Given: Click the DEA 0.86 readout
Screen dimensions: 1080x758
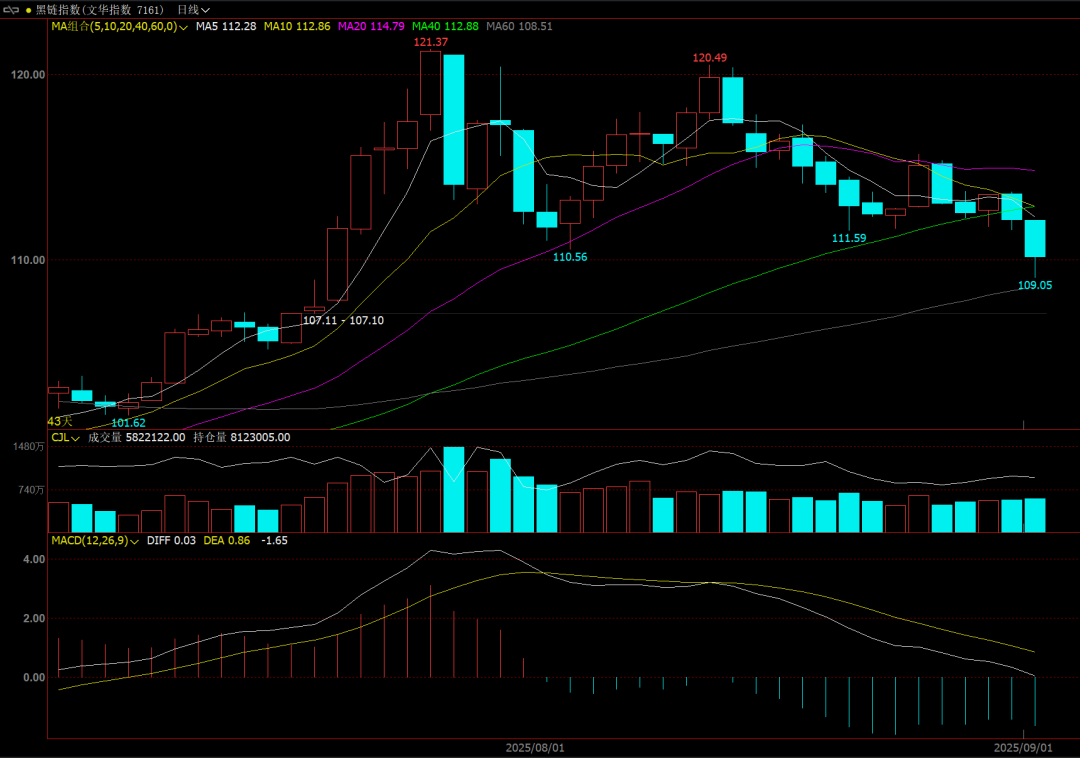Looking at the screenshot, I should coord(227,540).
